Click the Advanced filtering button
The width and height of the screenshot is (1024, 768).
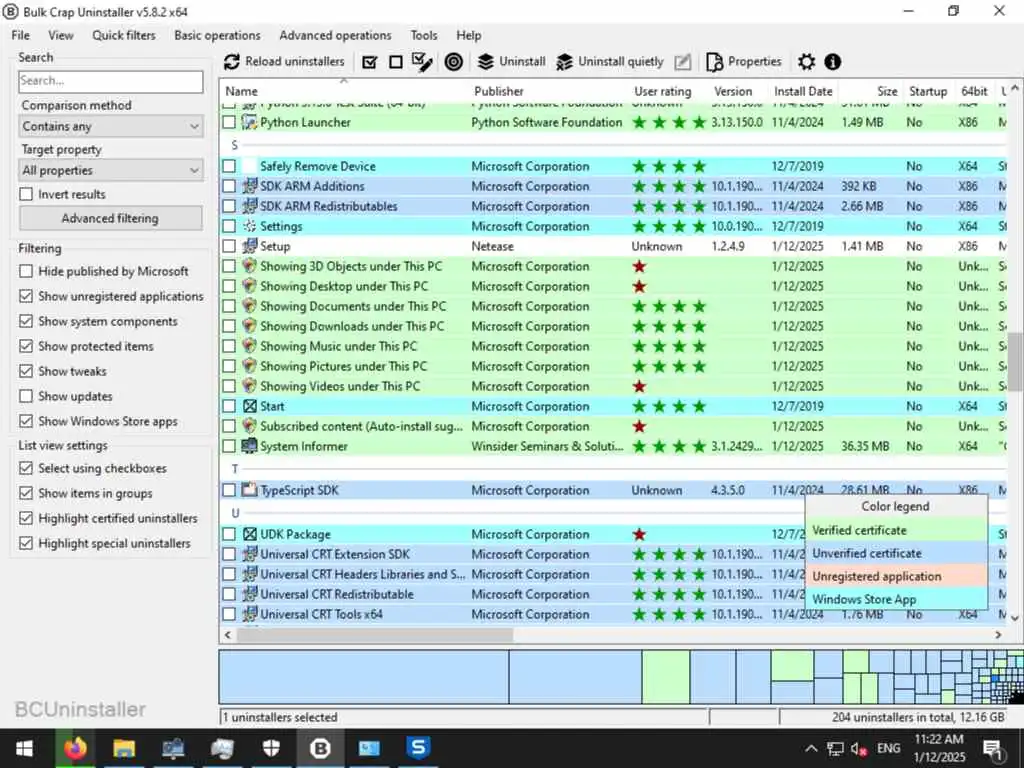(110, 218)
